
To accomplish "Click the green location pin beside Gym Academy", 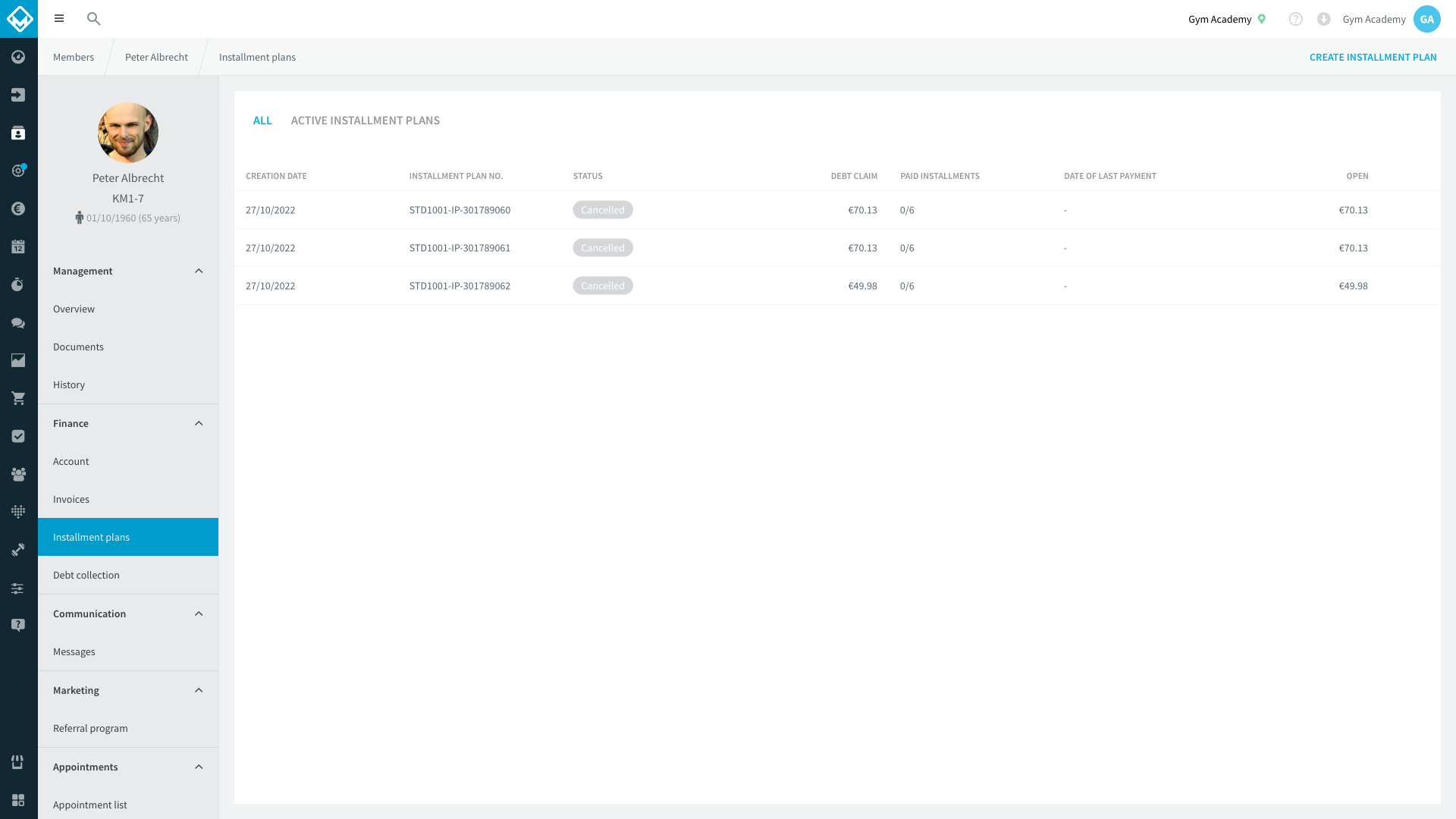I will pyautogui.click(x=1262, y=19).
